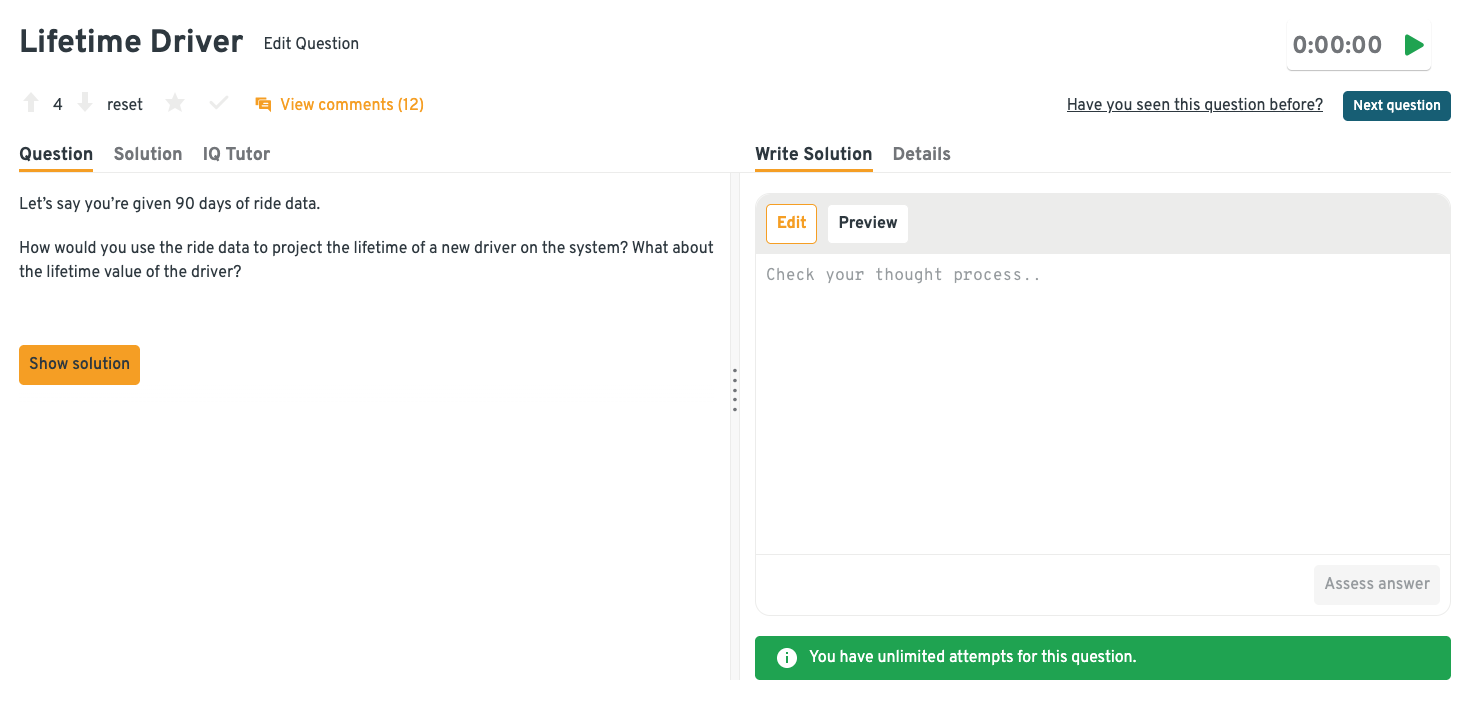Image resolution: width=1476 pixels, height=704 pixels.
Task: Start the timer with green play button
Action: pos(1413,45)
